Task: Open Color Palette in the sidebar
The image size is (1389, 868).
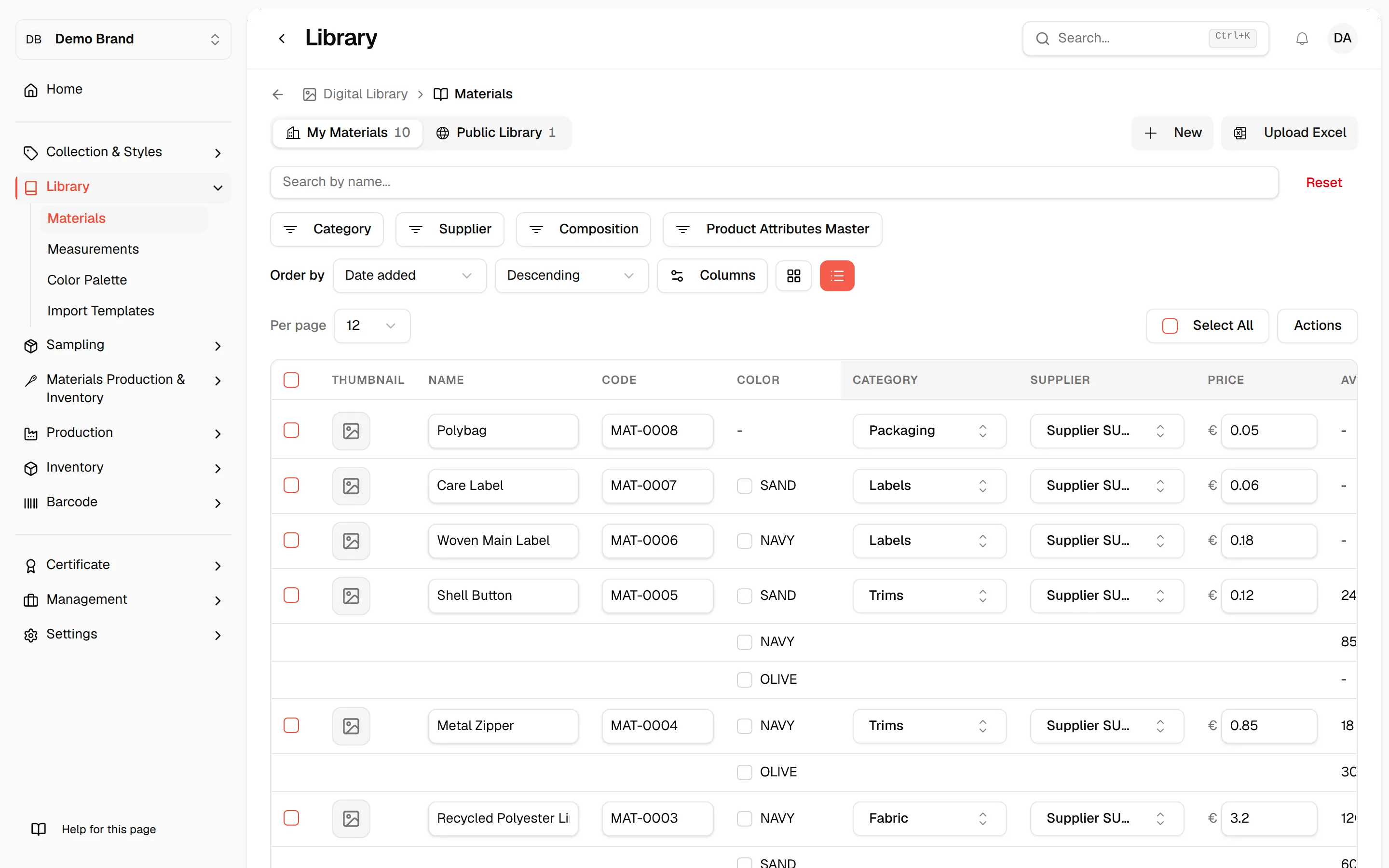Action: [x=87, y=280]
